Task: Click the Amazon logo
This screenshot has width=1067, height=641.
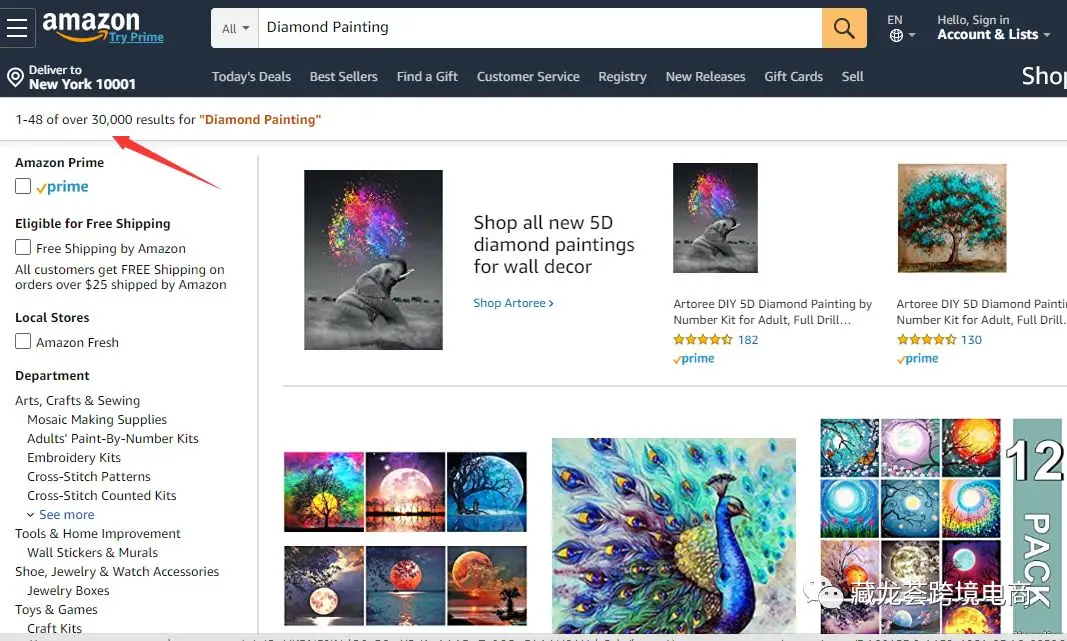Action: [91, 24]
